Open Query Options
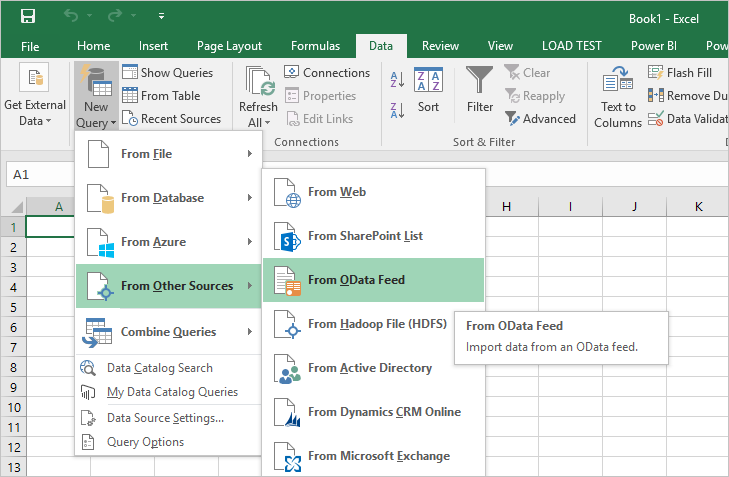 point(168,442)
